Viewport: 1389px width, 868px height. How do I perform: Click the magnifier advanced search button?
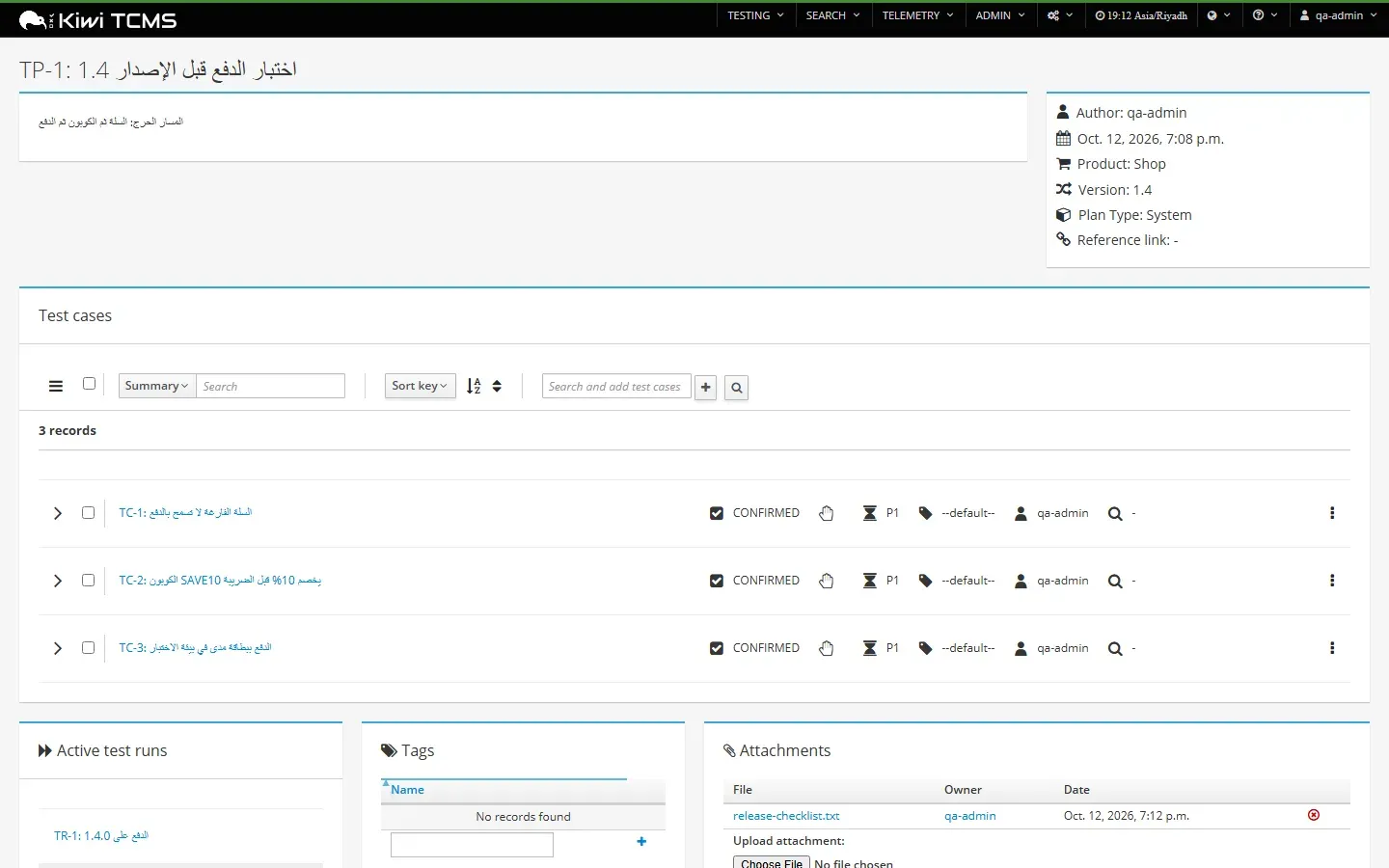tap(737, 388)
